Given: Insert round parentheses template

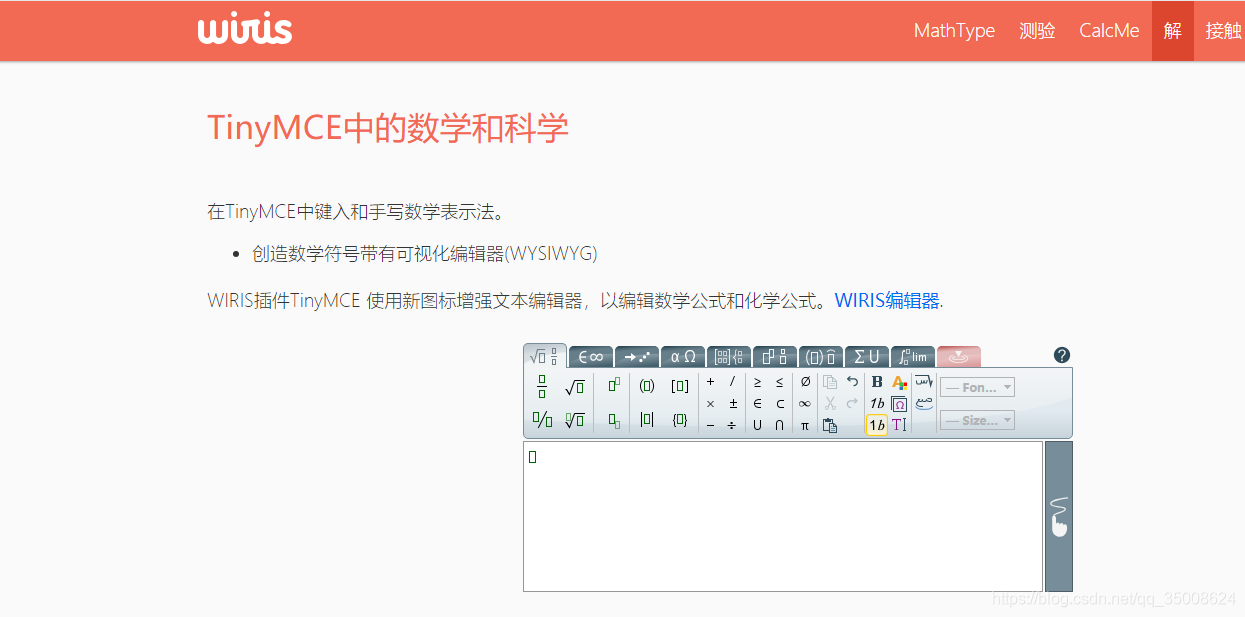Looking at the screenshot, I should 647,386.
